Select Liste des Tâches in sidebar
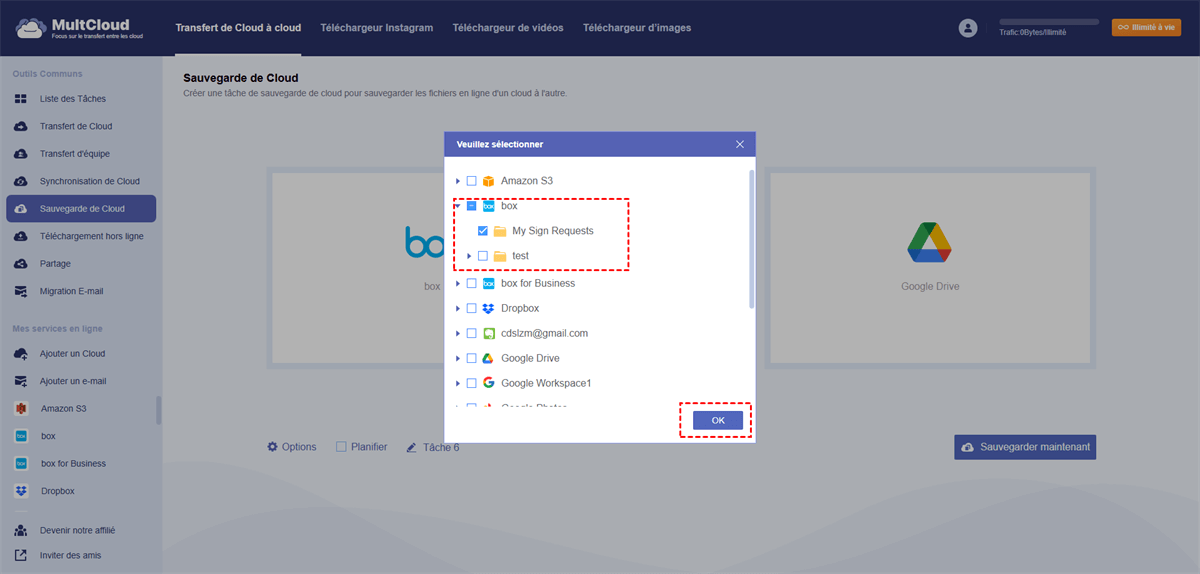This screenshot has height=574, width=1200. pyautogui.click(x=73, y=99)
